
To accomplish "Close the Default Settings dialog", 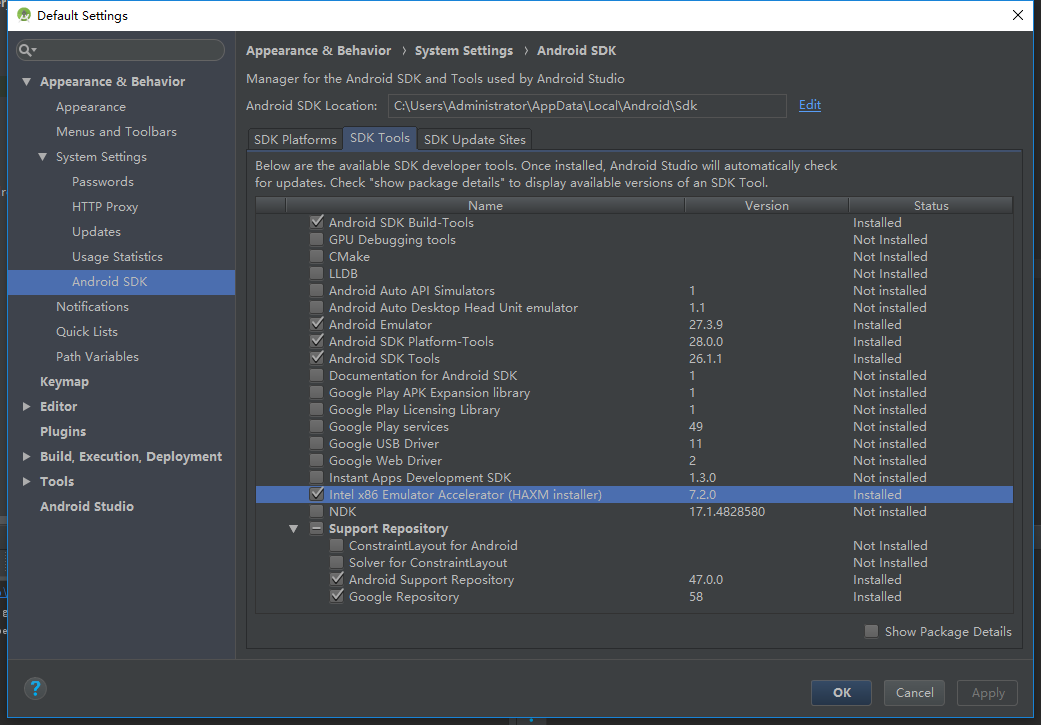I will point(1017,15).
